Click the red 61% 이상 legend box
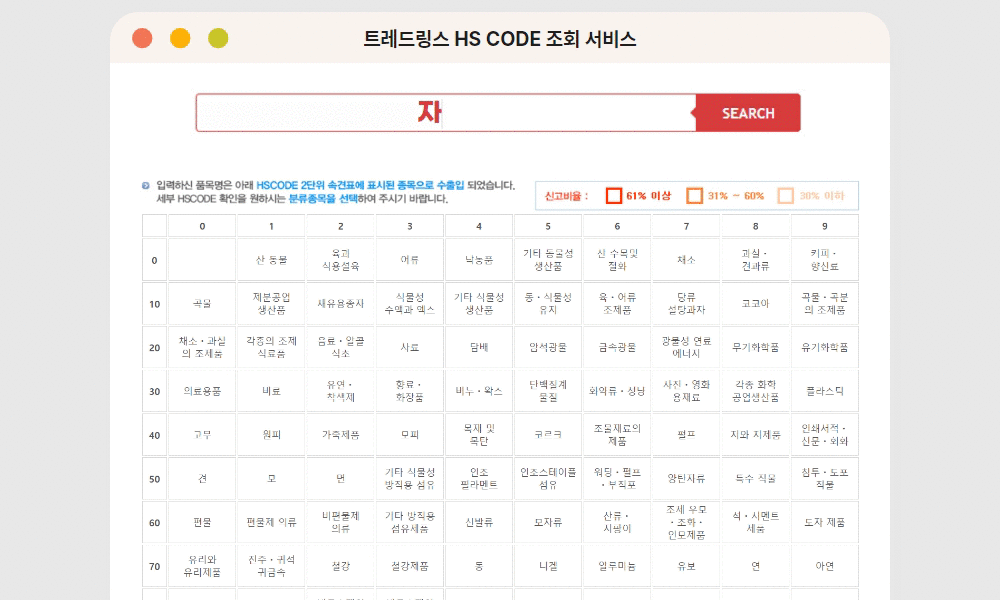 614,196
